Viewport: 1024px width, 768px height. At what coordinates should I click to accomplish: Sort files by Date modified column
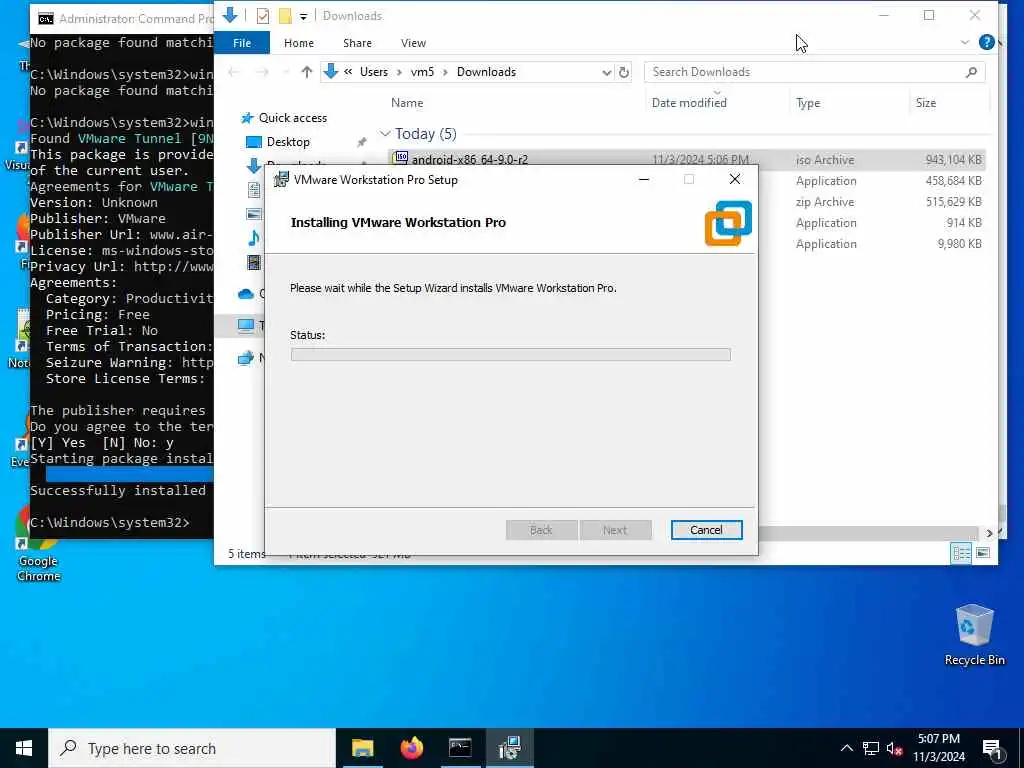tap(689, 103)
